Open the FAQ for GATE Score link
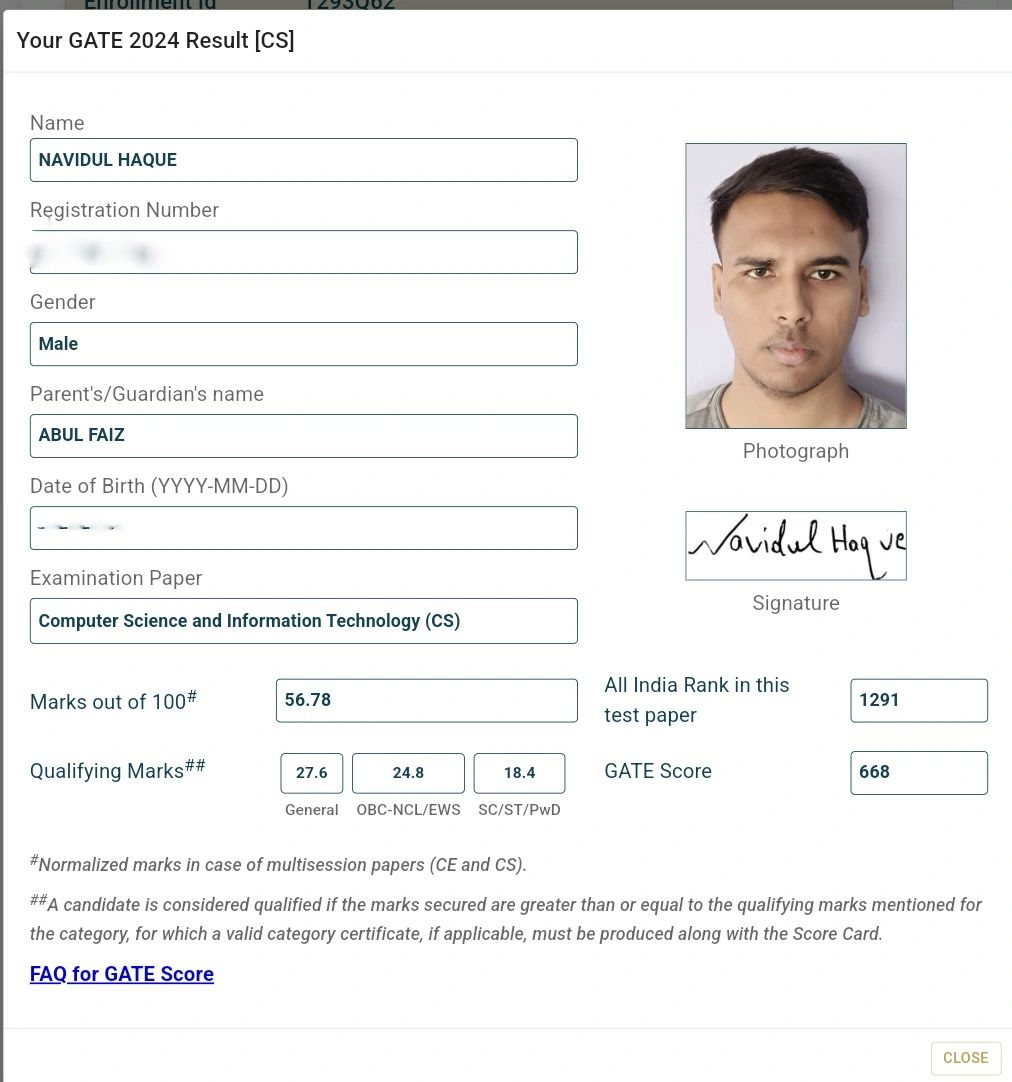This screenshot has width=1012, height=1082. (x=122, y=974)
